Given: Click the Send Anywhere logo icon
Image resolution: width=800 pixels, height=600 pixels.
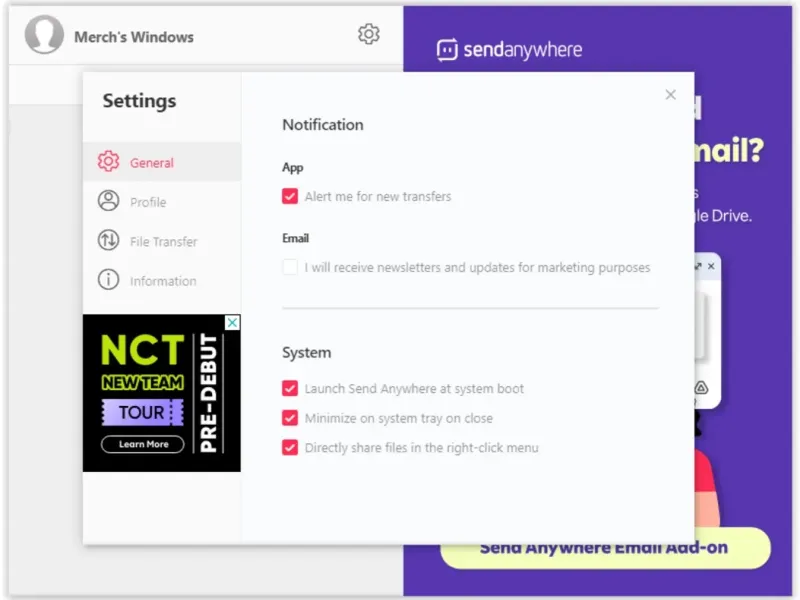Looking at the screenshot, I should pyautogui.click(x=447, y=50).
